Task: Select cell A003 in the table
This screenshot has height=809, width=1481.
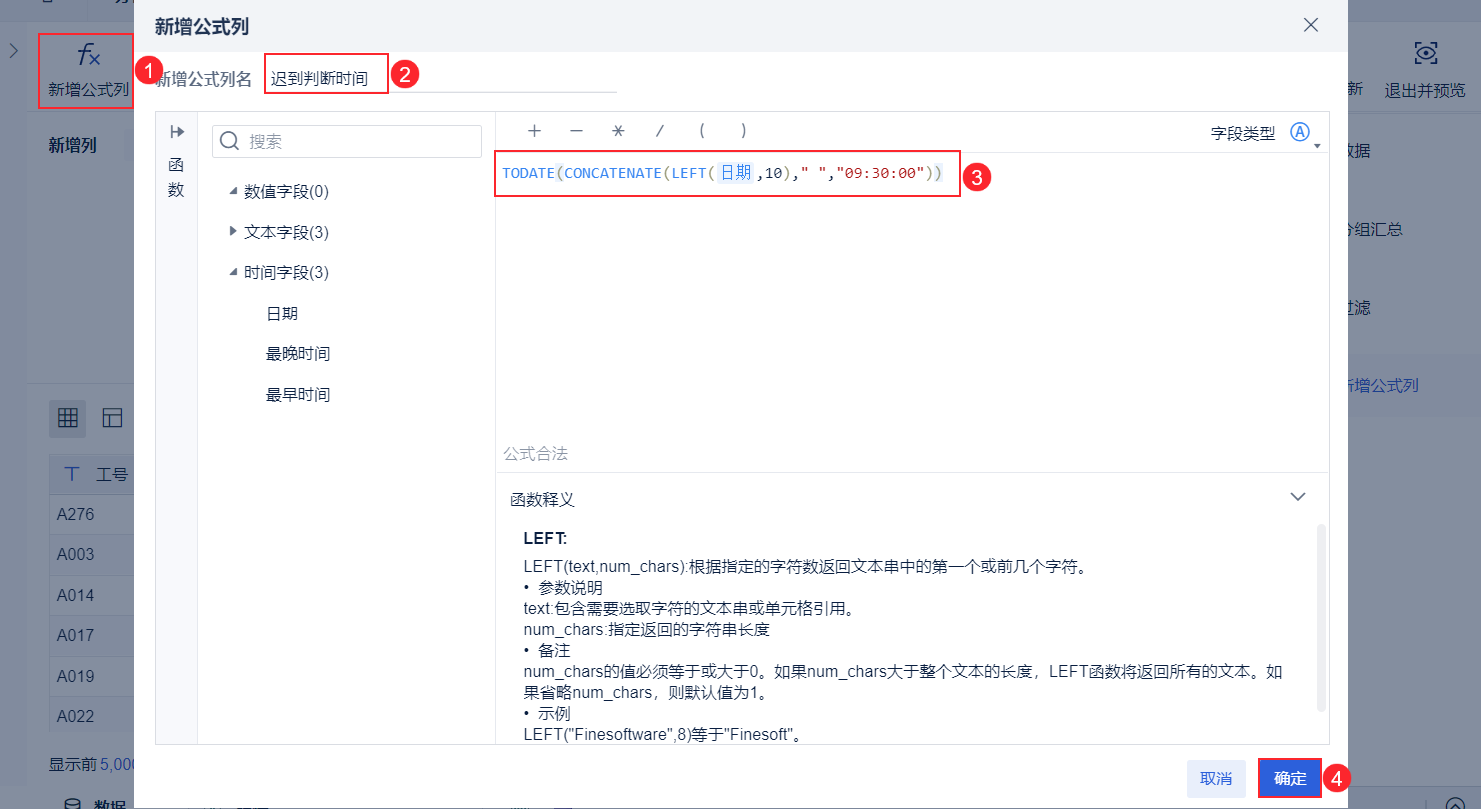Action: coord(92,554)
